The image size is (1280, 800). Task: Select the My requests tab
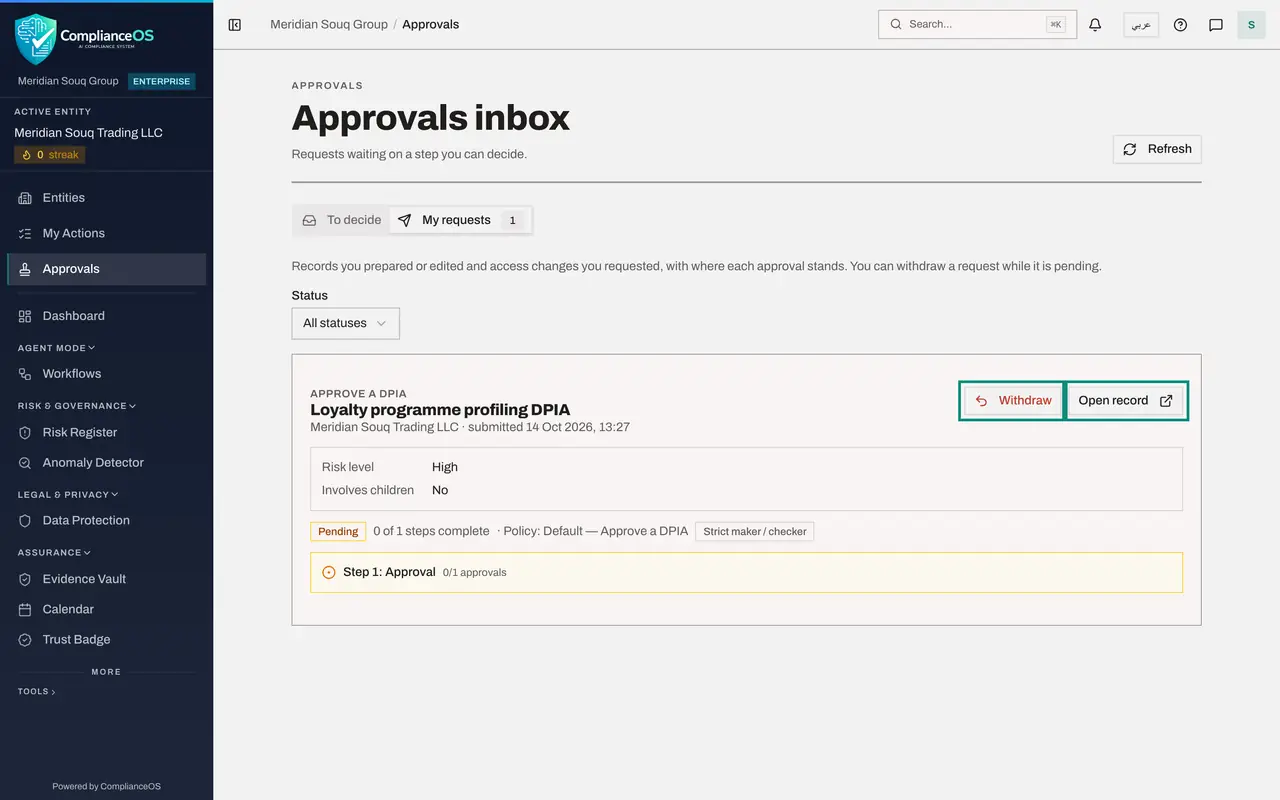[459, 220]
